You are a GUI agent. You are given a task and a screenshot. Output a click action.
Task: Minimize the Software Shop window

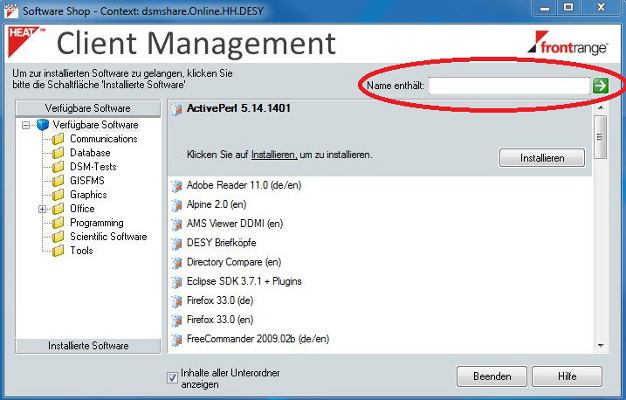click(x=545, y=8)
